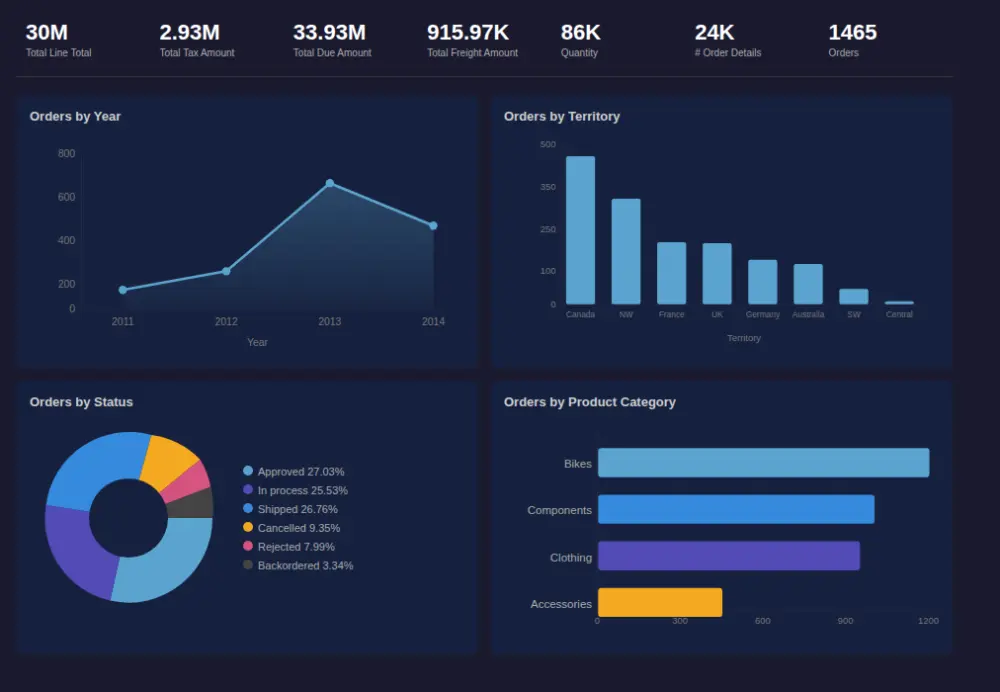This screenshot has height=692, width=1000.
Task: Click the 33.93M Total Due Amount metric
Action: click(x=332, y=41)
